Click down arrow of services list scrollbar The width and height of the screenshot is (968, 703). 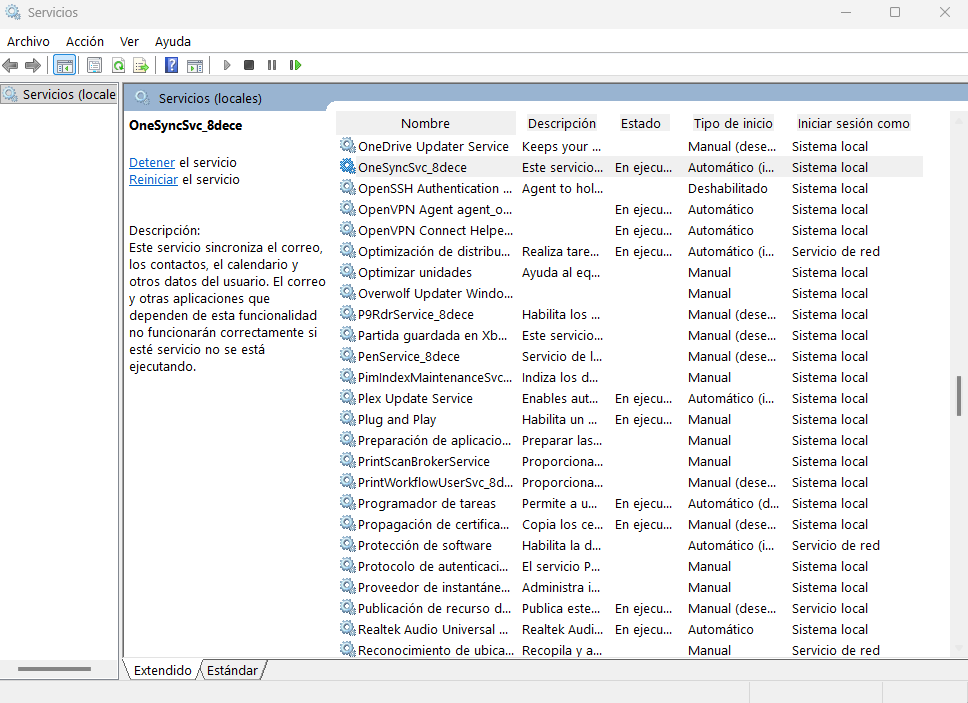tap(958, 647)
